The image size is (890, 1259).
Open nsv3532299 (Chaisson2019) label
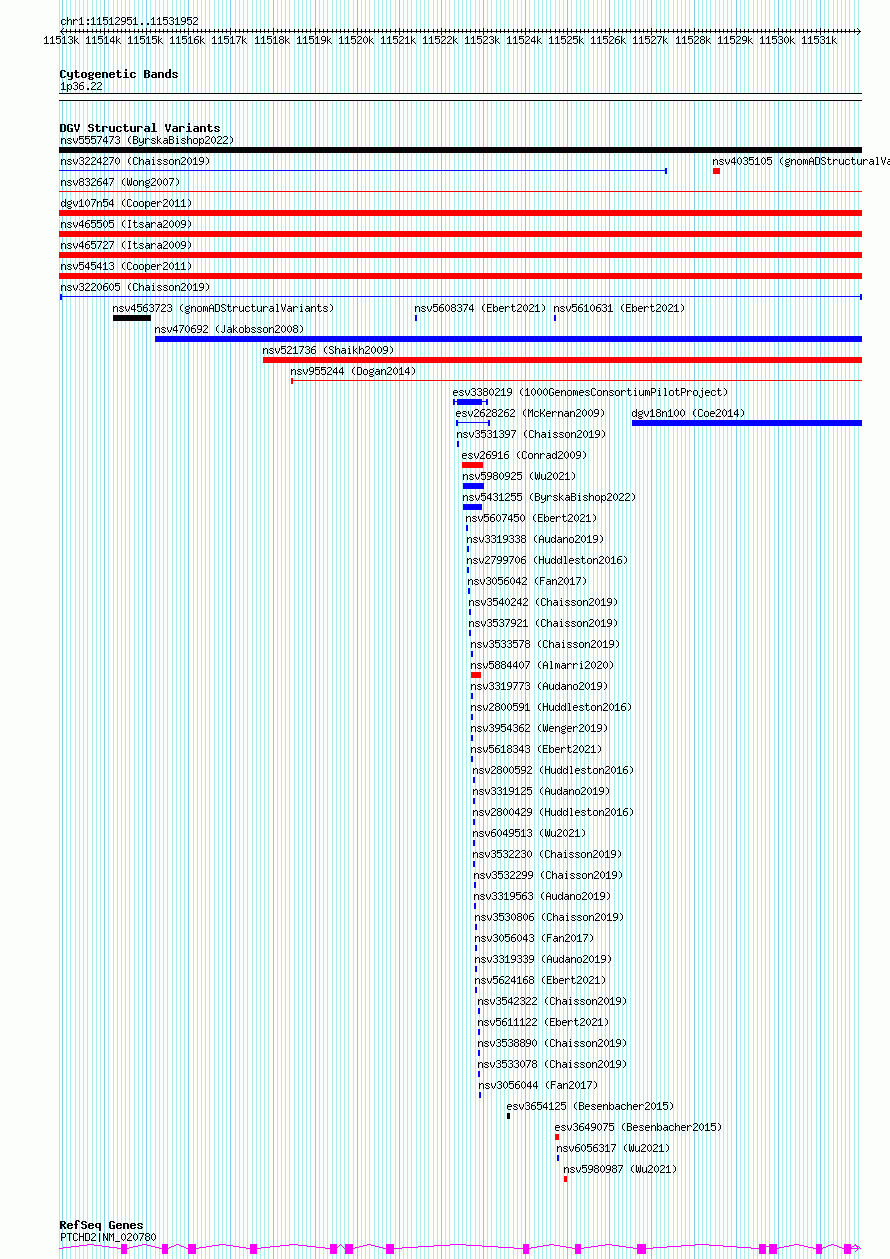click(x=548, y=875)
